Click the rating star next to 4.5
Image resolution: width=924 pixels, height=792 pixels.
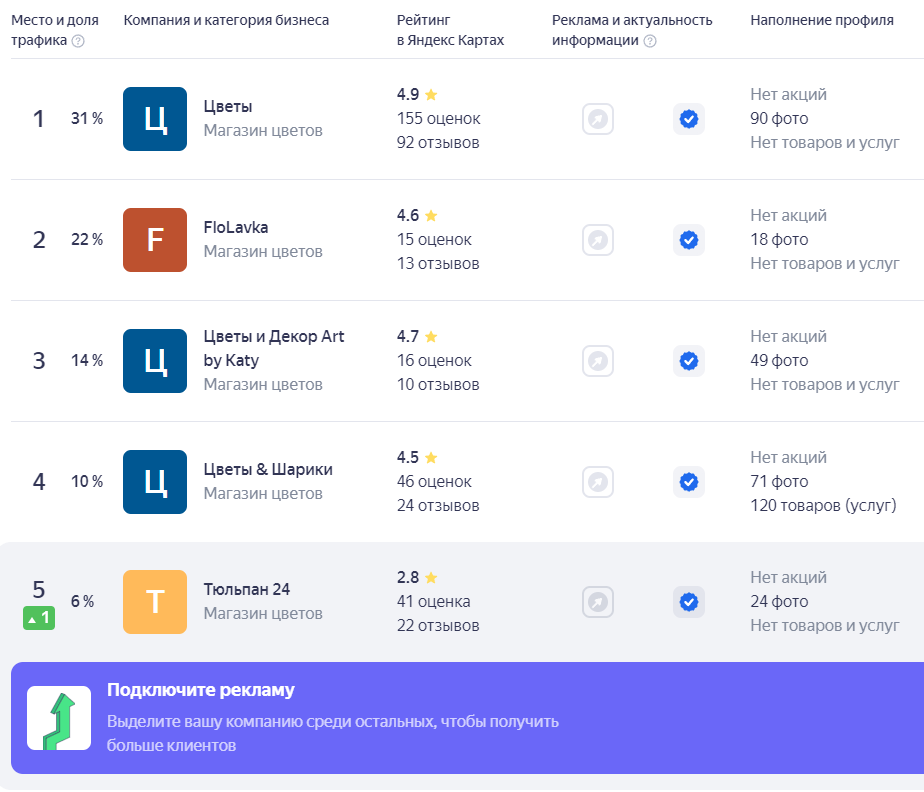click(431, 457)
